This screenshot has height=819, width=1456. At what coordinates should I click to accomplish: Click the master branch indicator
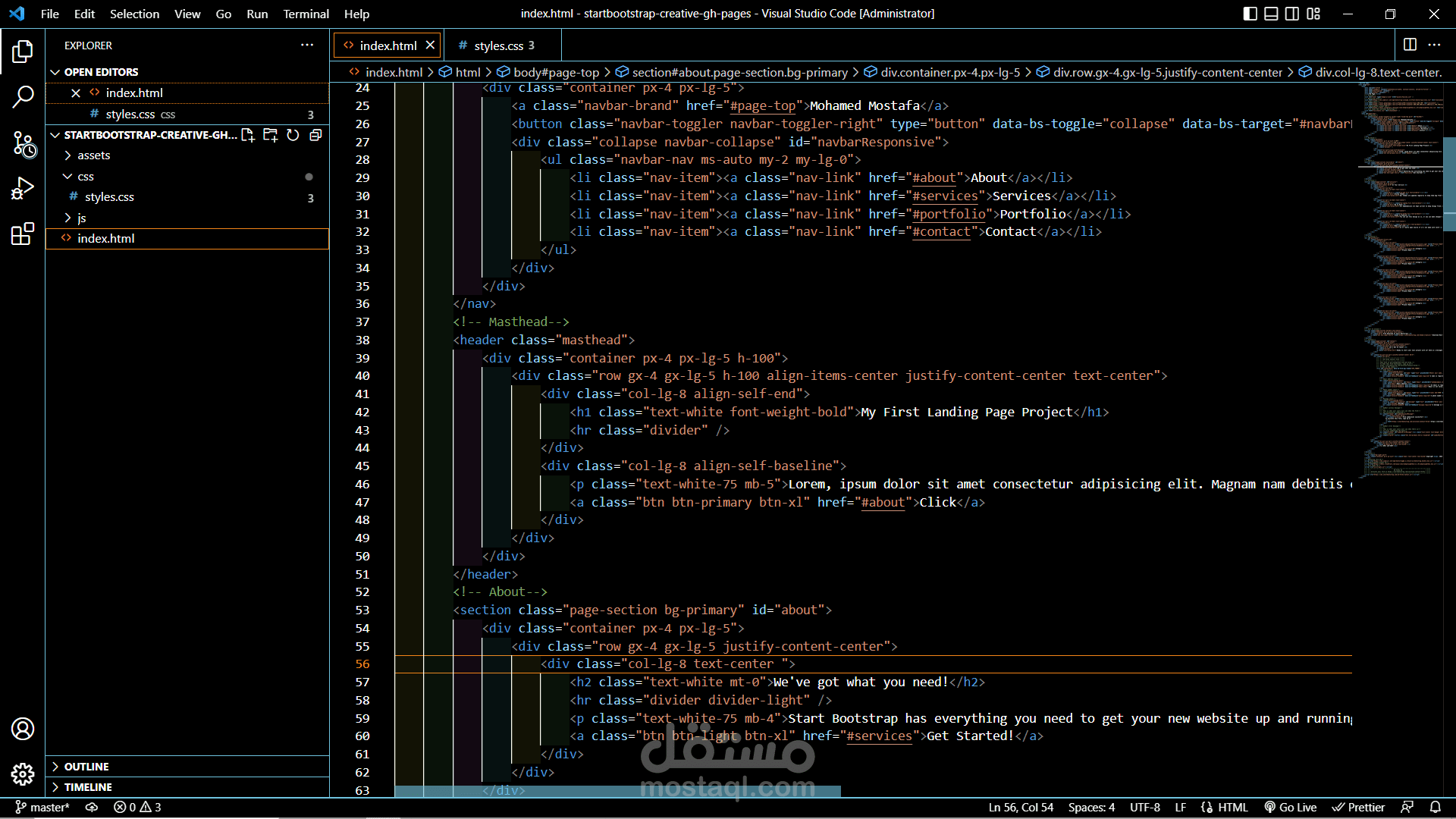42,807
